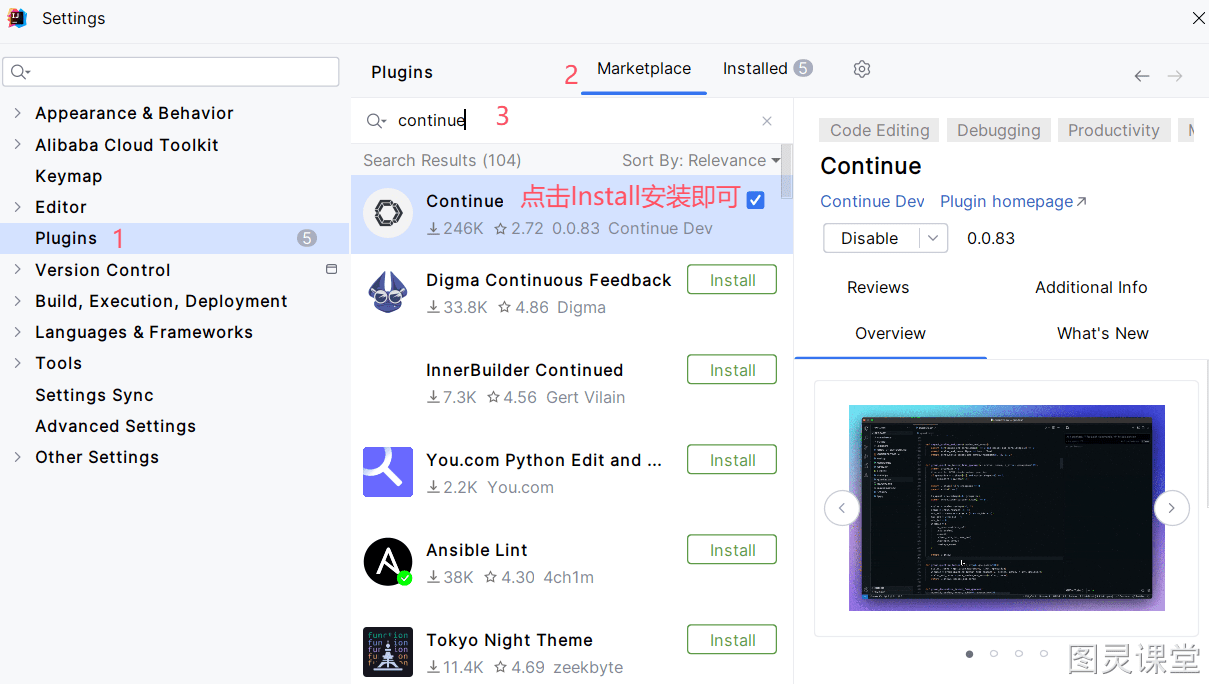Click the Tokyo Night Theme plugin icon

click(388, 652)
